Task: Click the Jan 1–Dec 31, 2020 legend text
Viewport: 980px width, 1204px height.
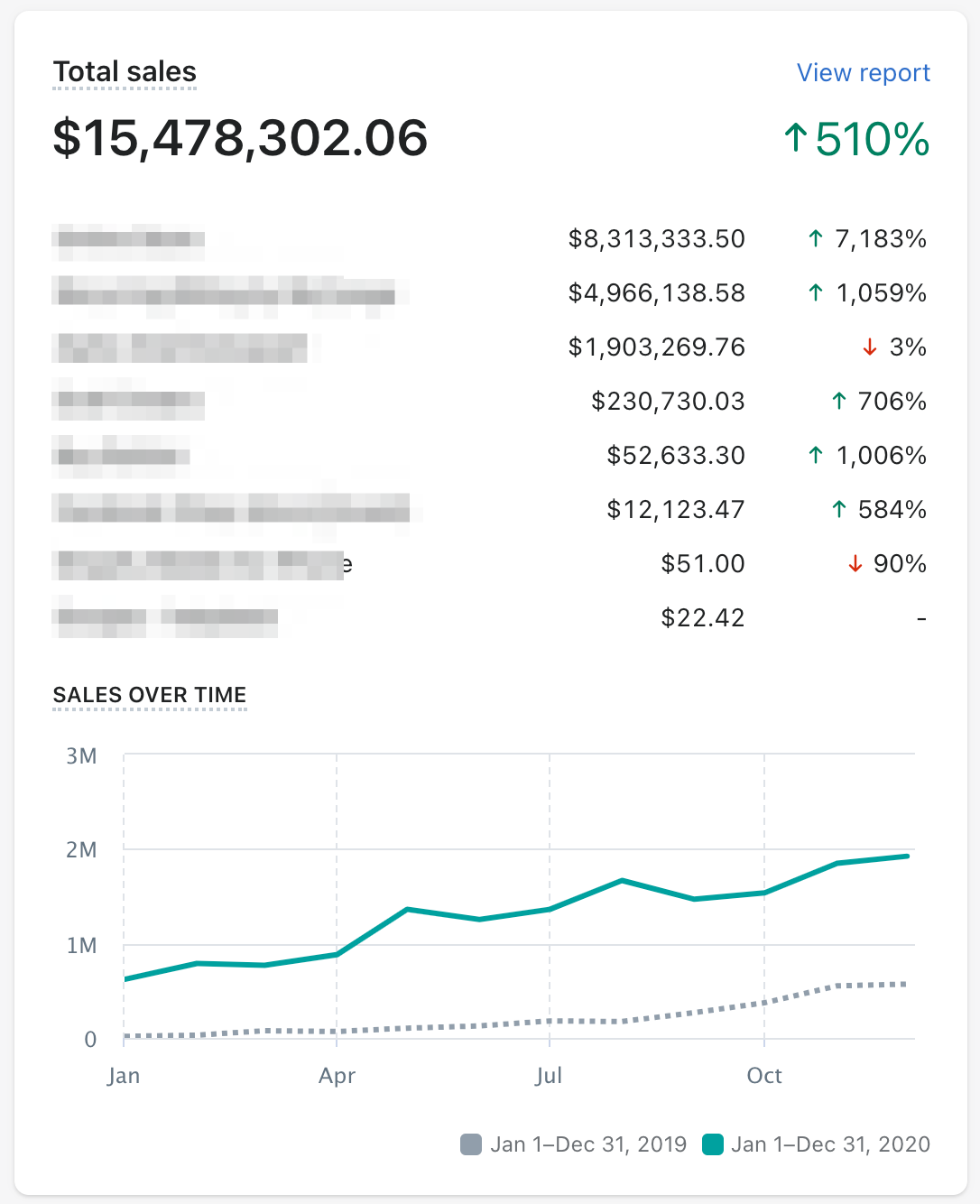Action: [830, 1144]
